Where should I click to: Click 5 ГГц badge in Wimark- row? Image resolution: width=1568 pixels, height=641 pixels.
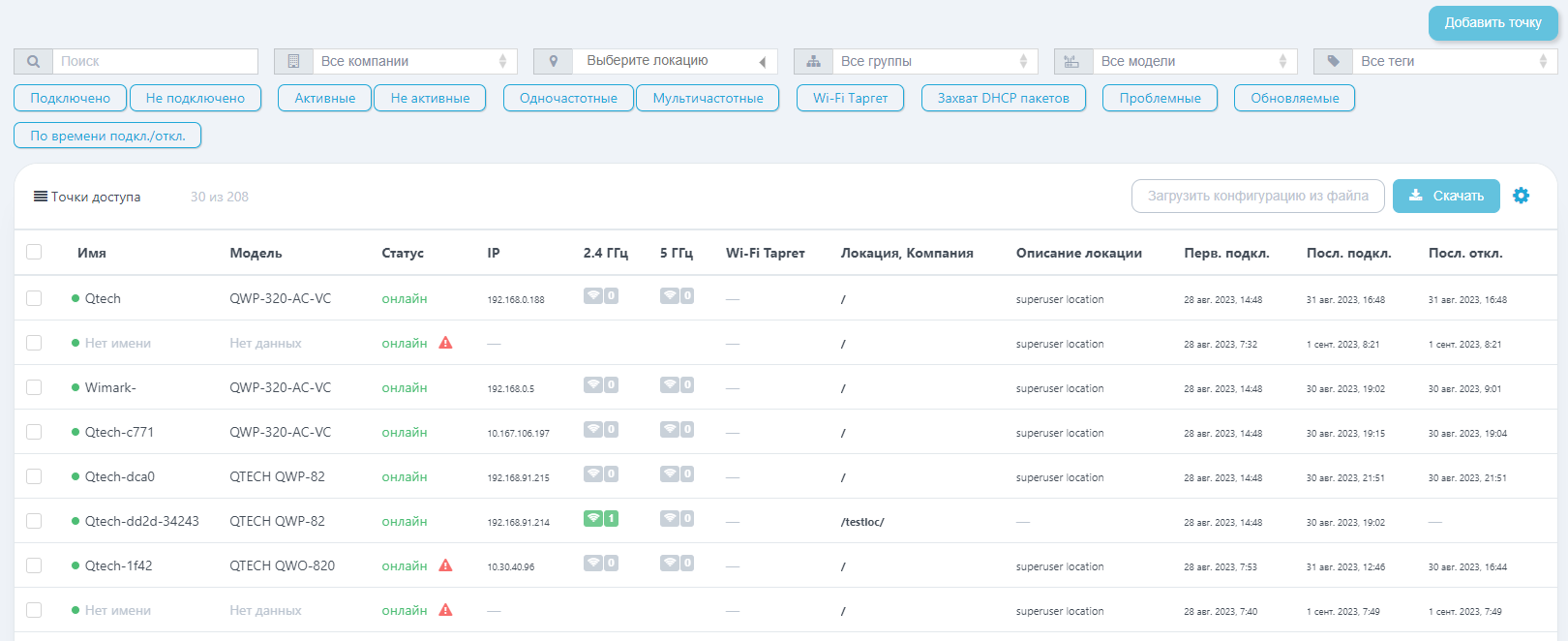(x=677, y=385)
